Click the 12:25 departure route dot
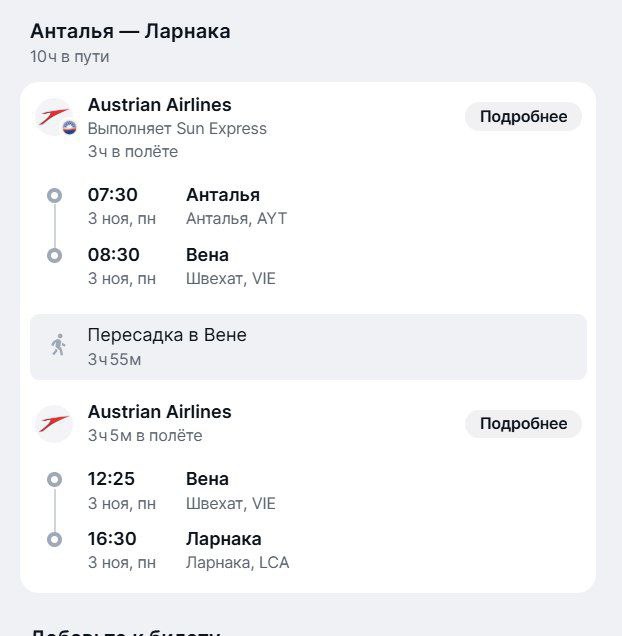Viewport: 622px width, 636px height. pyautogui.click(x=55, y=480)
